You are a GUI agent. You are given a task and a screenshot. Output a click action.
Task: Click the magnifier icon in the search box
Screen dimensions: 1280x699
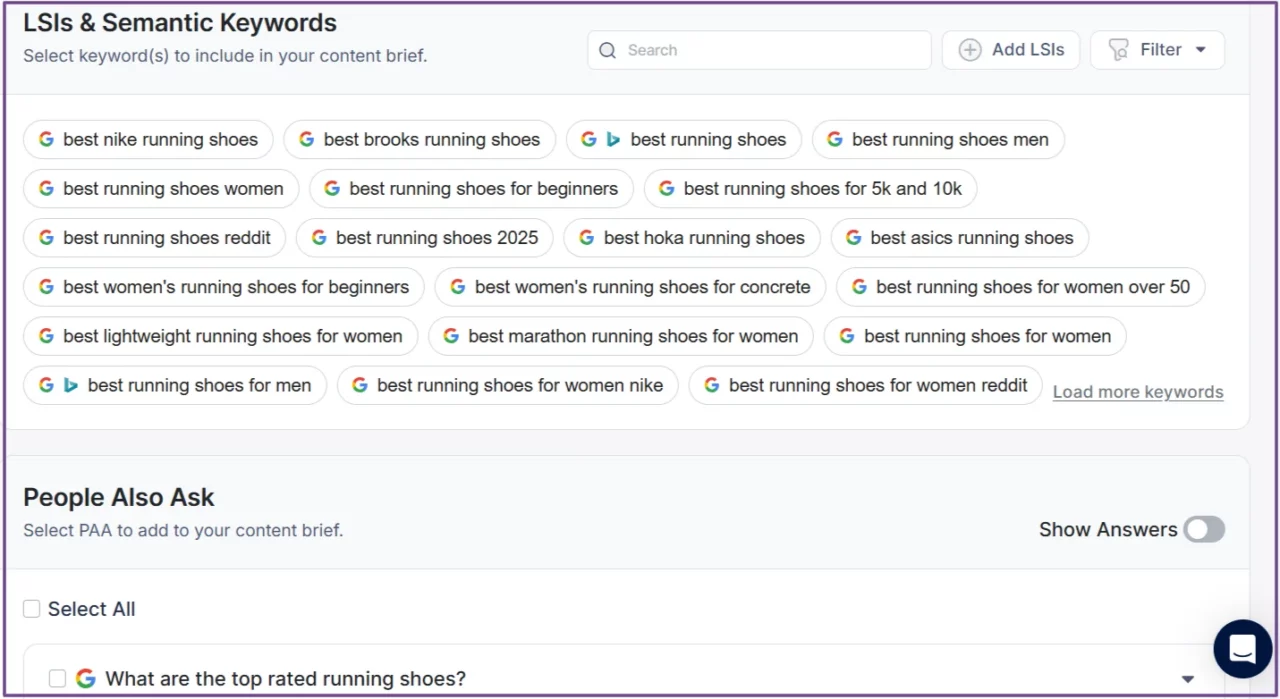click(607, 50)
